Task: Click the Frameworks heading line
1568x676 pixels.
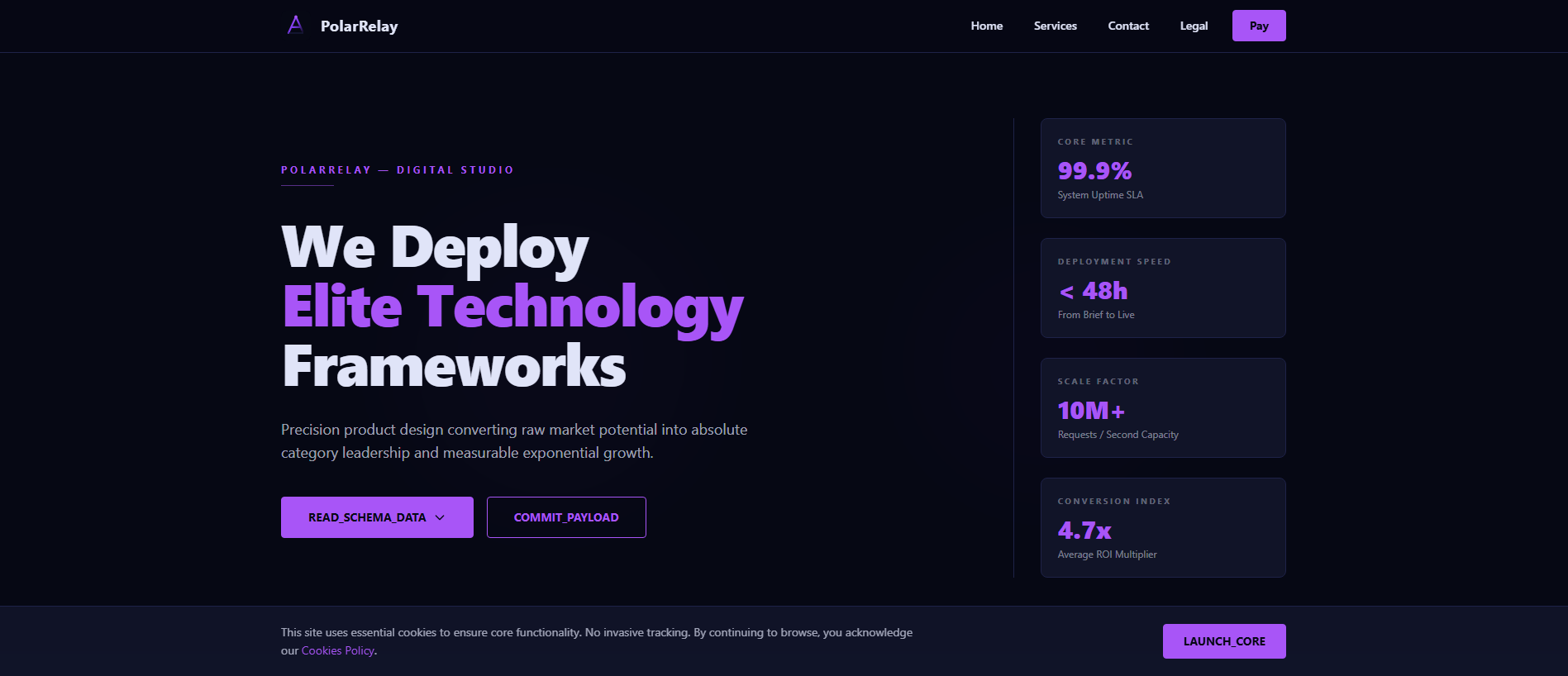Action: coord(454,367)
